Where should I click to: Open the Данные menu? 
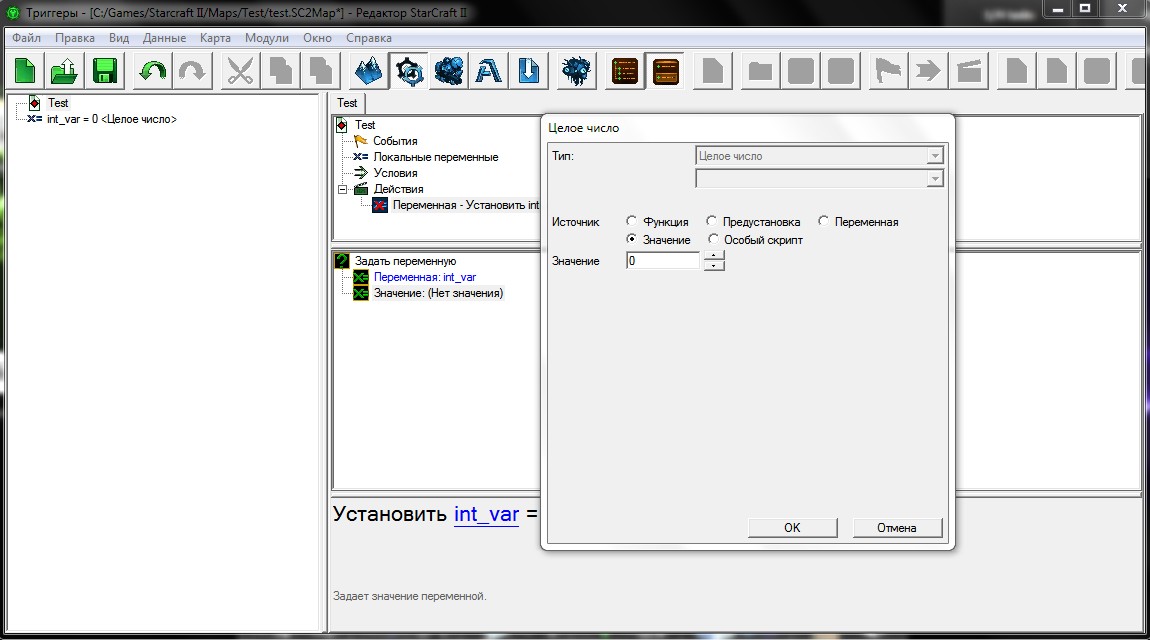[164, 37]
